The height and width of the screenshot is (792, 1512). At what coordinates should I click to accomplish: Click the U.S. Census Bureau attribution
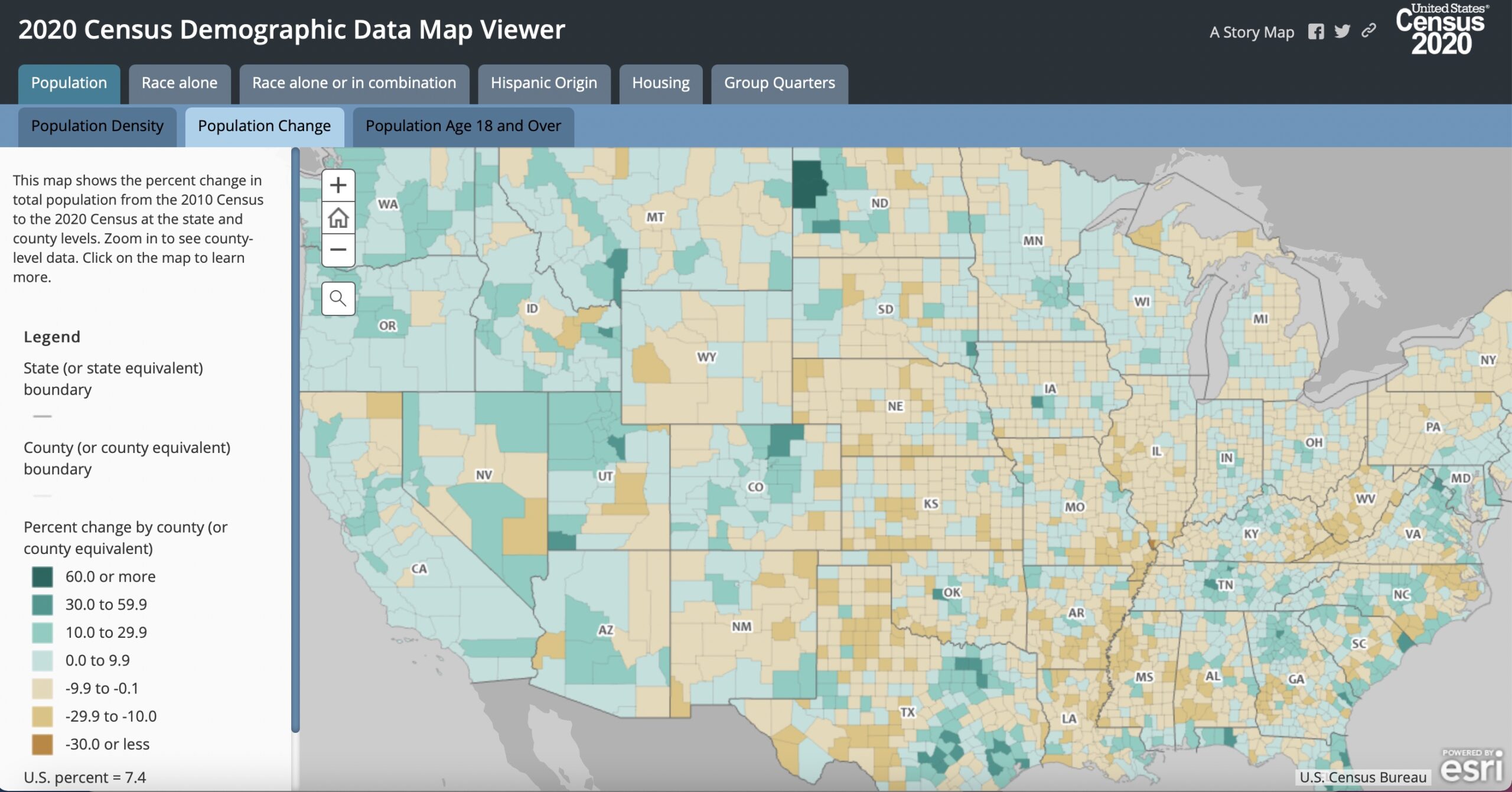point(1363,777)
